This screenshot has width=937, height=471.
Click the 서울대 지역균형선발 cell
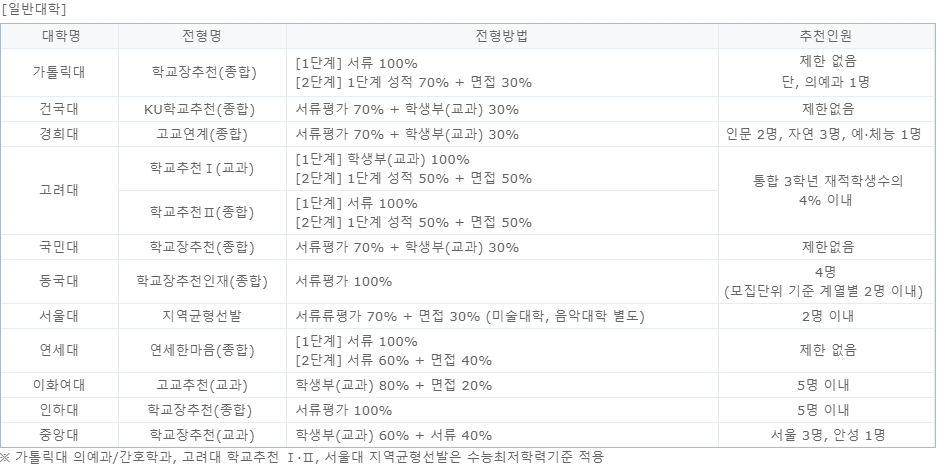tap(202, 316)
